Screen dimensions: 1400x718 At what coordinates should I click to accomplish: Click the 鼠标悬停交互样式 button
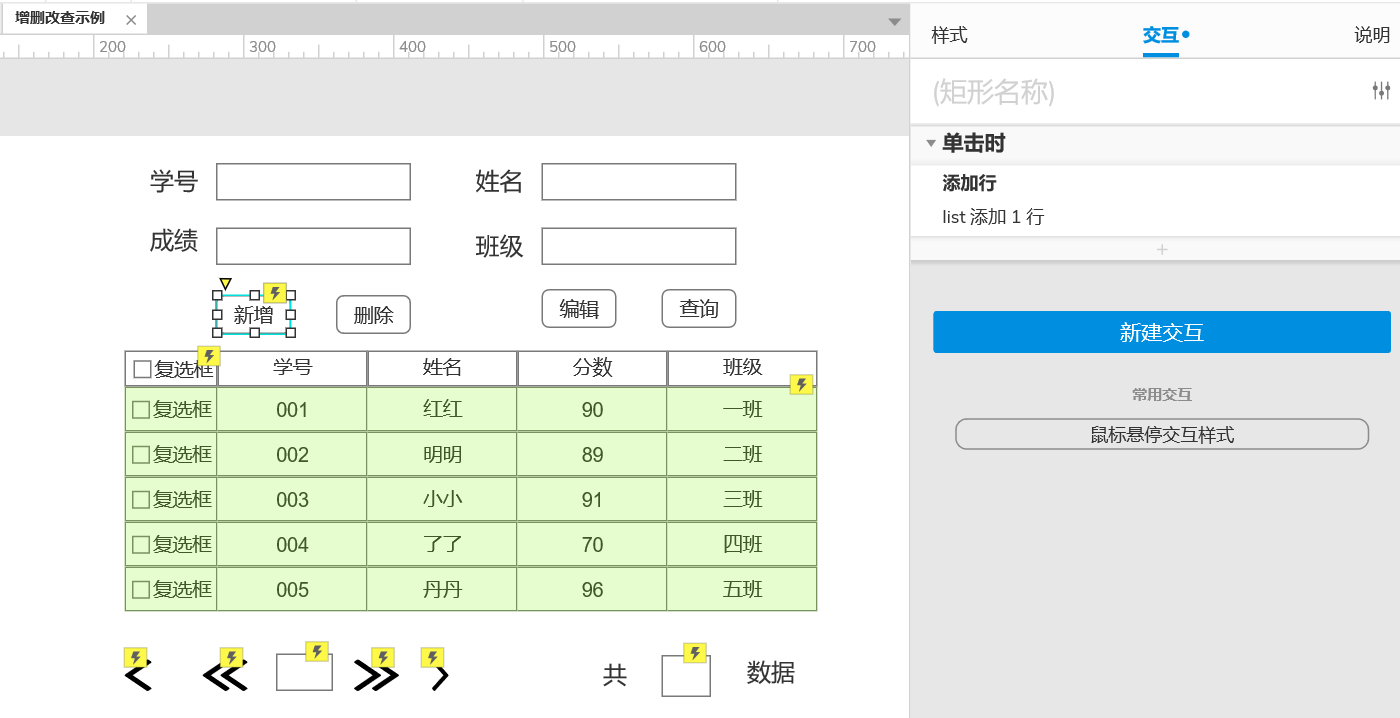pyautogui.click(x=1162, y=435)
